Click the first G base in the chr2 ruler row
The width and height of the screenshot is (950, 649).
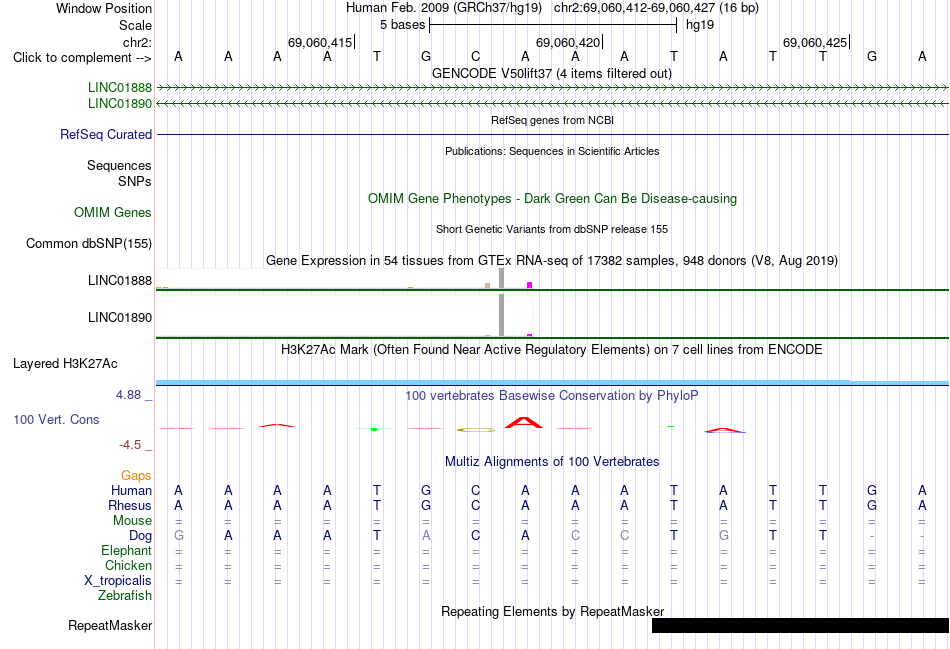tap(426, 56)
